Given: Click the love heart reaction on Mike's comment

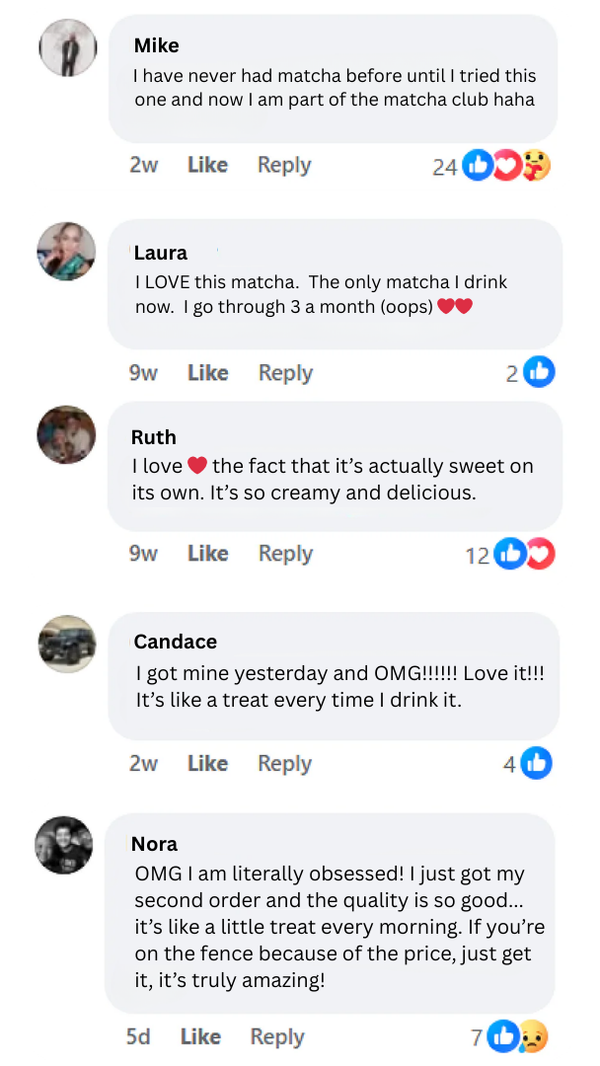Looking at the screenshot, I should point(508,166).
